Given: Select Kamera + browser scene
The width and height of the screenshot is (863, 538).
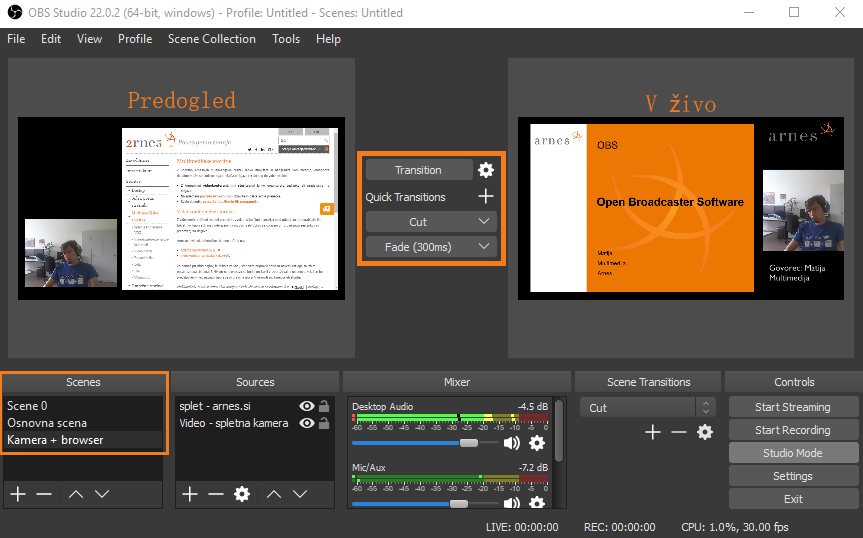Looking at the screenshot, I should (83, 440).
